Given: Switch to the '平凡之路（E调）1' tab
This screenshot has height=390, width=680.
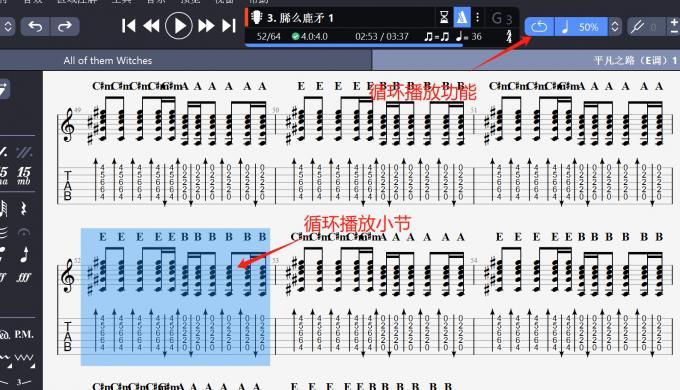Looking at the screenshot, I should tap(635, 60).
